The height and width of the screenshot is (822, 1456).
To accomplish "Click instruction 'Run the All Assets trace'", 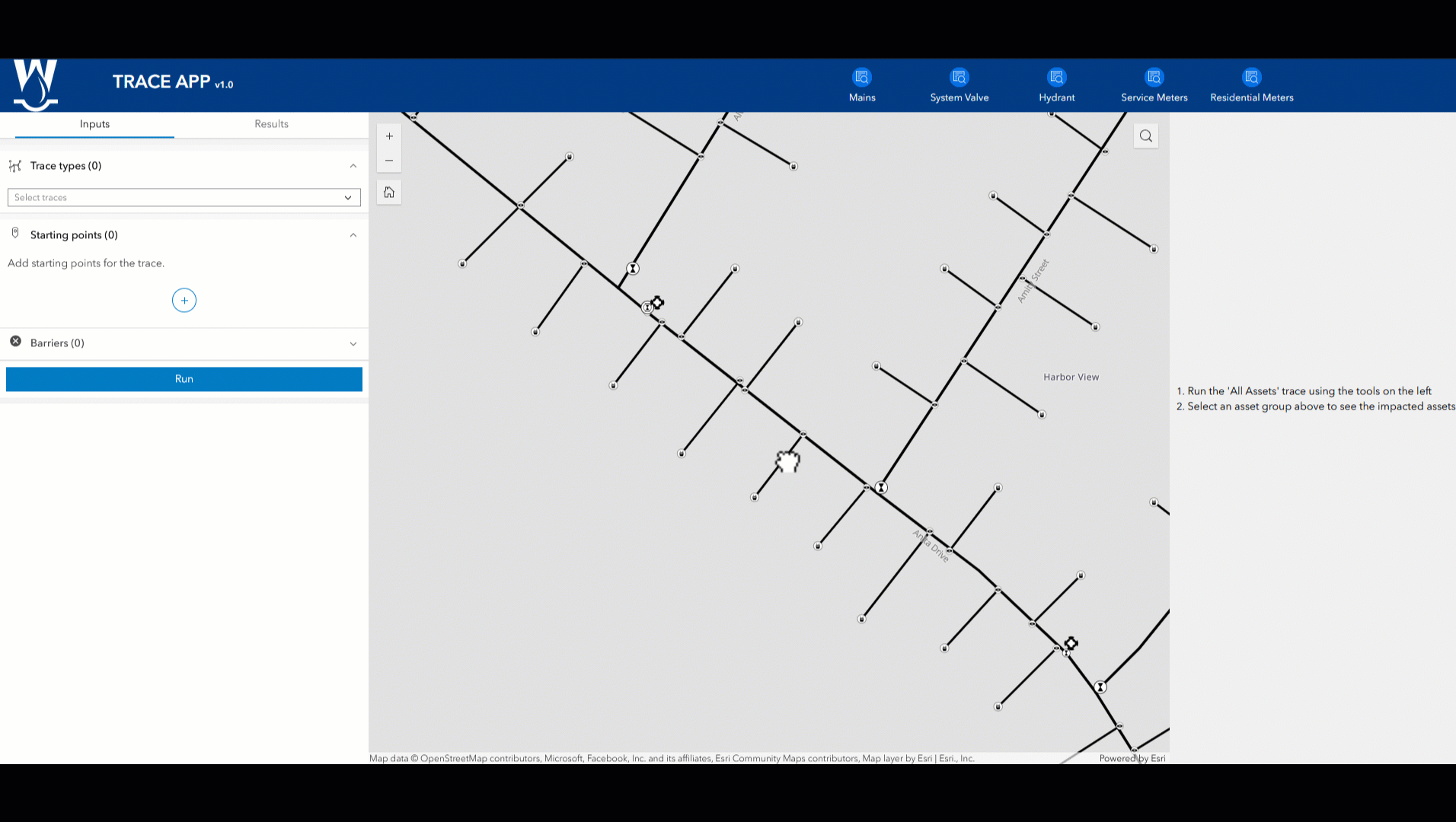I will pos(1304,391).
